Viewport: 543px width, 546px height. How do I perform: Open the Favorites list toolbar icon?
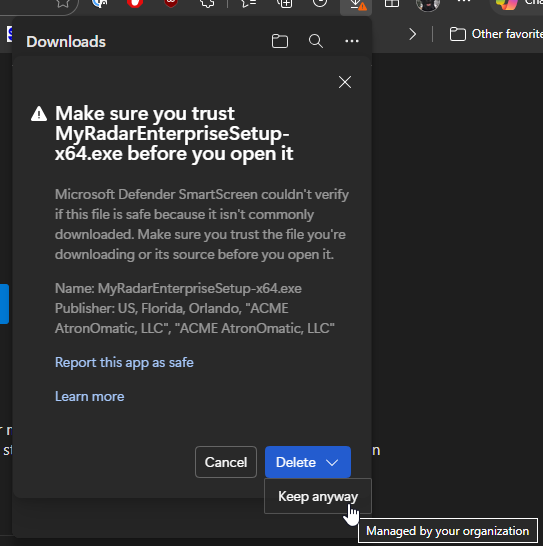[x=249, y=3]
